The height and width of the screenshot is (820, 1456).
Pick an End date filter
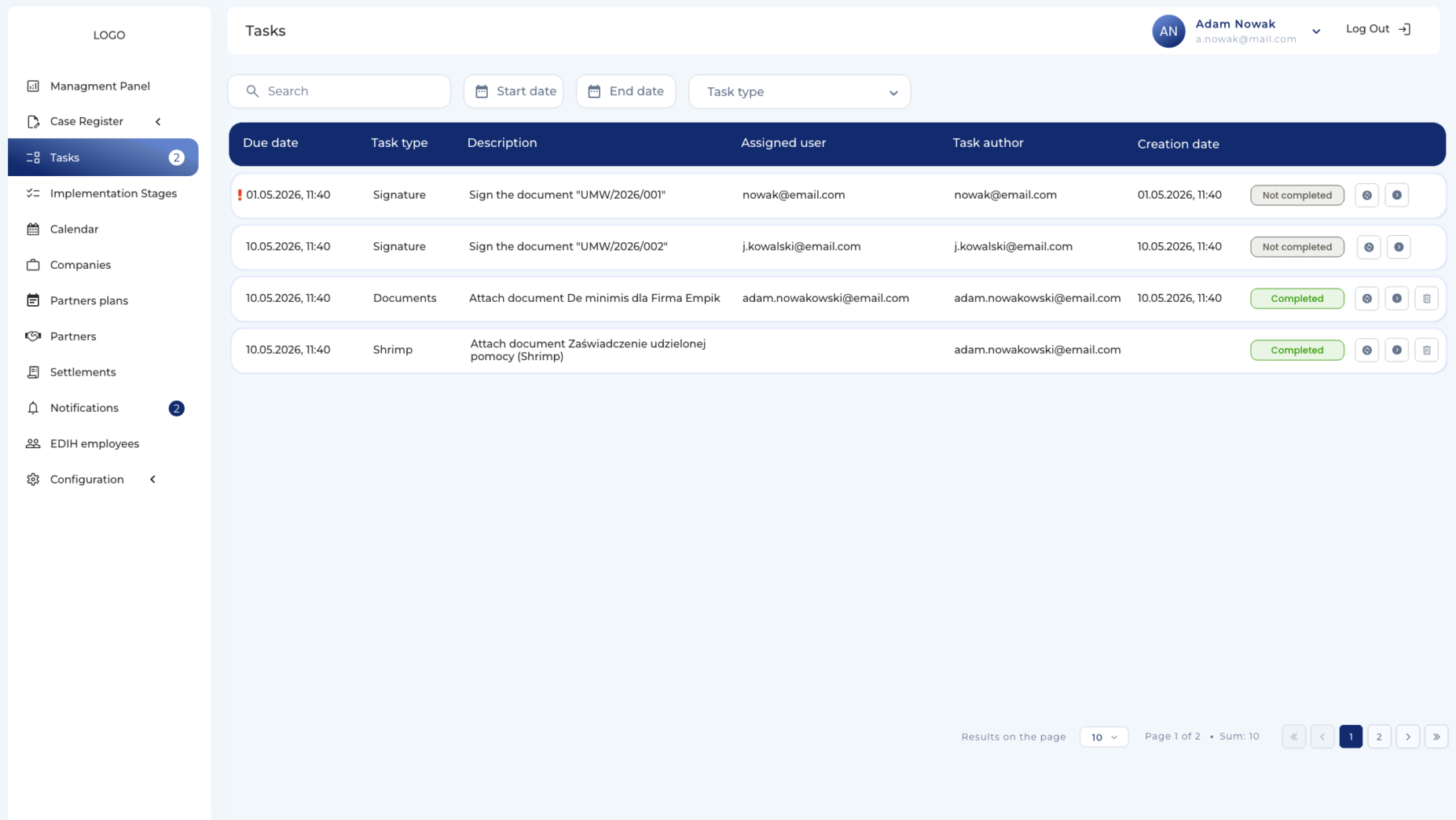(626, 91)
